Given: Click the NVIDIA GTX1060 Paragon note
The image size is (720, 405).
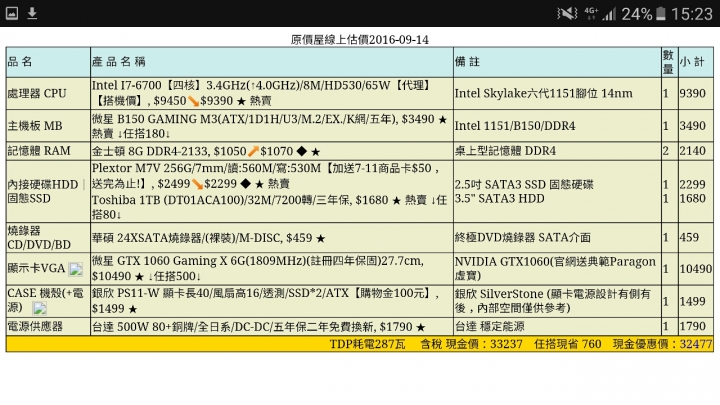Looking at the screenshot, I should click(555, 268).
